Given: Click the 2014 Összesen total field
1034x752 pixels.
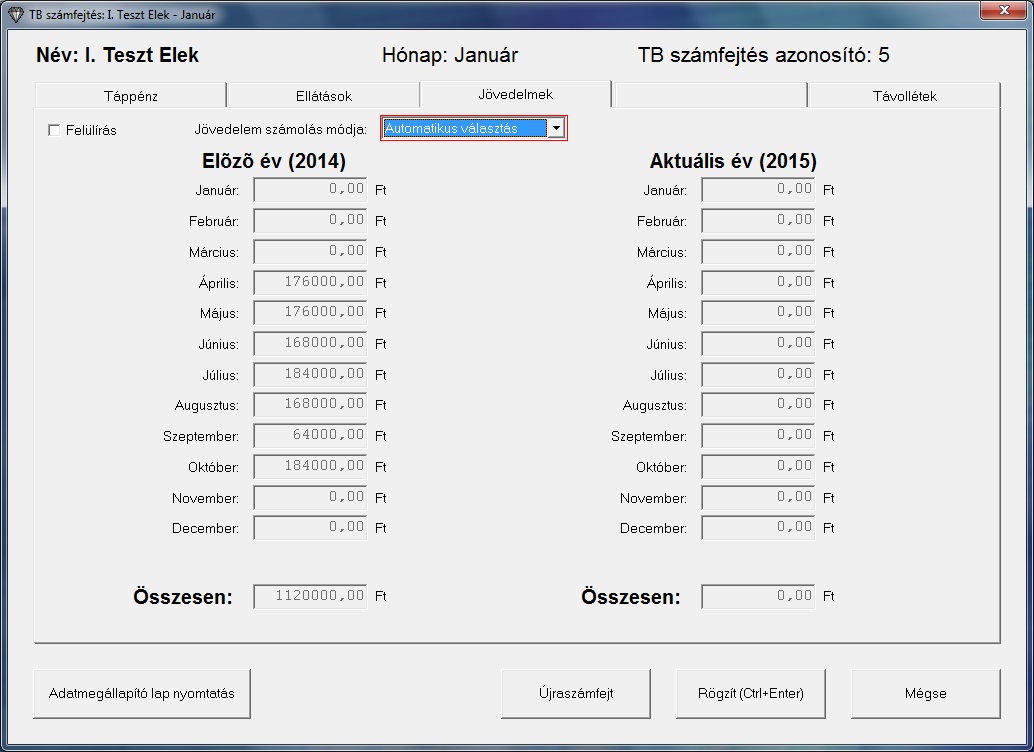Looking at the screenshot, I should (x=310, y=597).
